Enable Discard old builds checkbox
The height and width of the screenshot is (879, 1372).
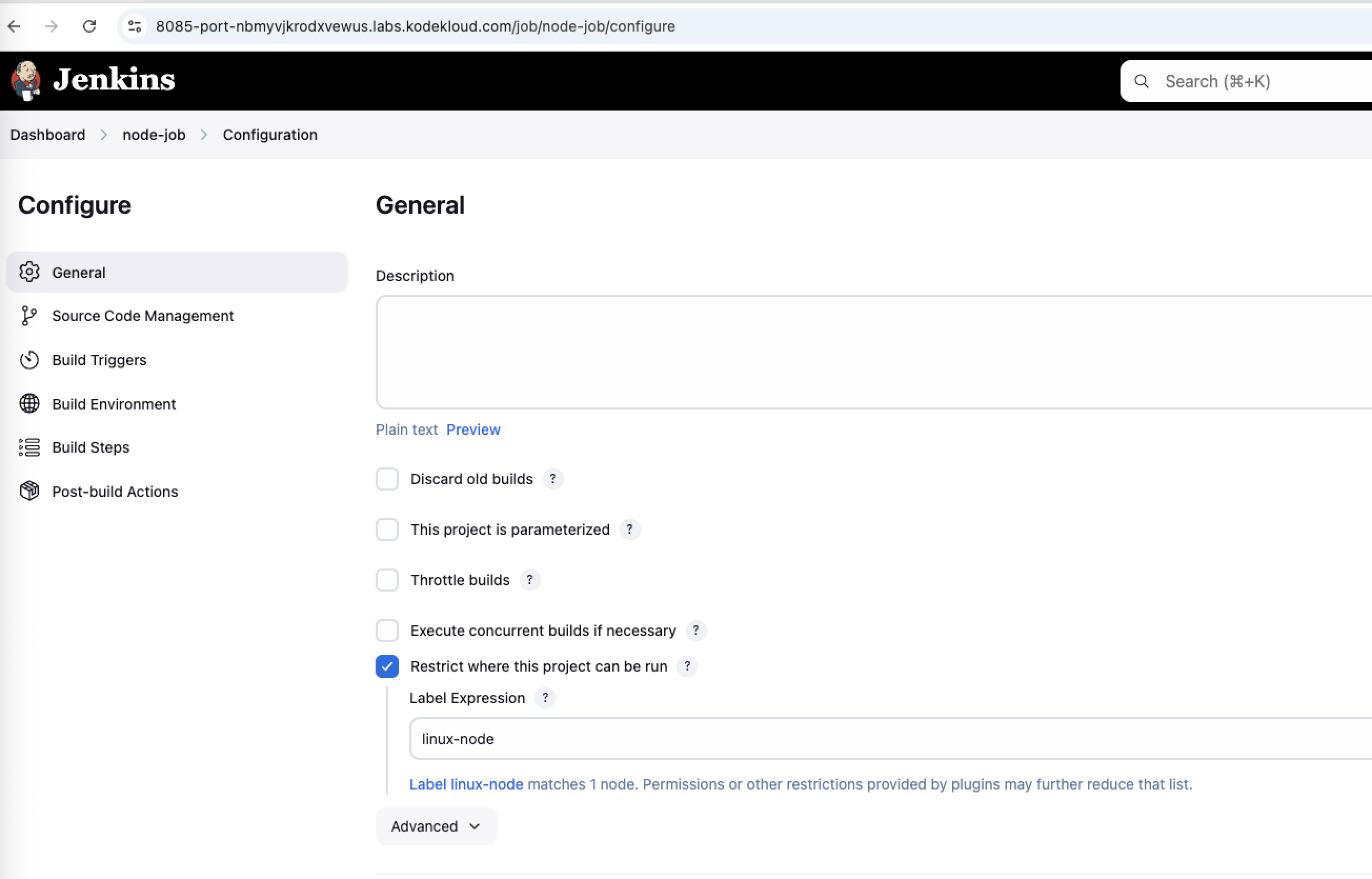coord(387,479)
